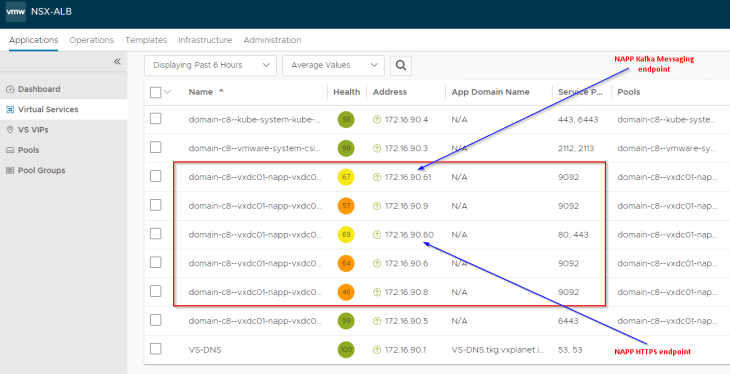Click the Virtual Services sidebar icon
This screenshot has width=730, height=374.
click(10, 109)
